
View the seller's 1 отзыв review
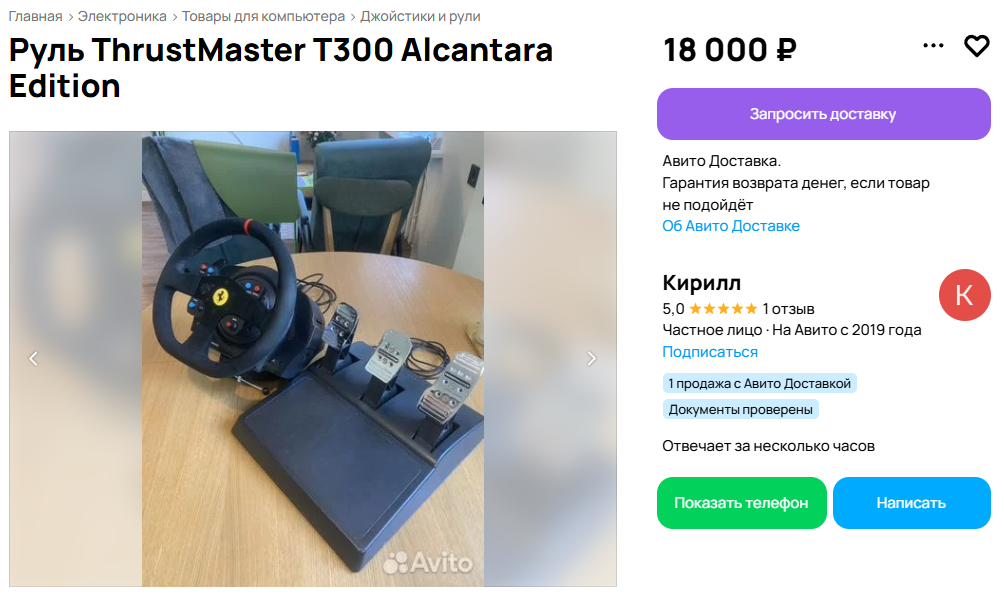(788, 309)
